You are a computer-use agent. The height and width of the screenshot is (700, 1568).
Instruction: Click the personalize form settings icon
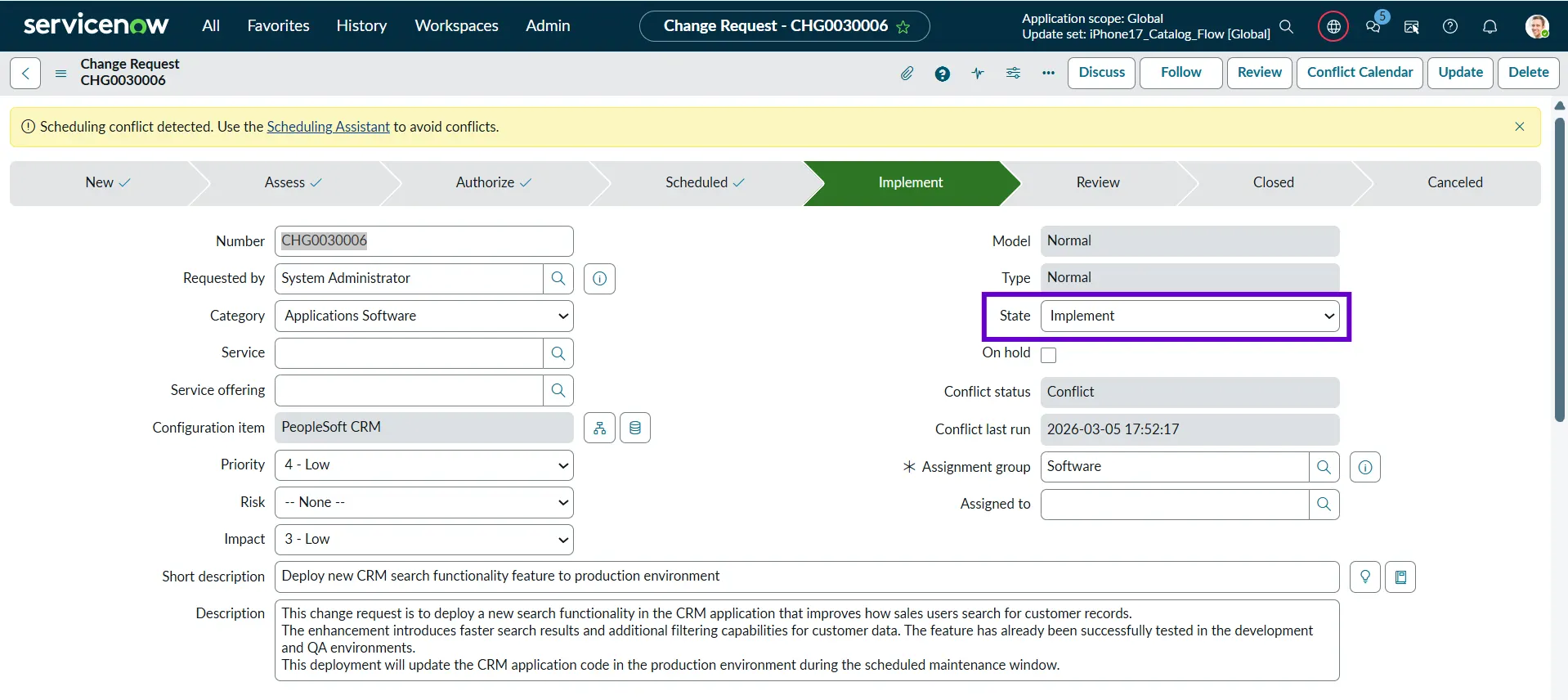pyautogui.click(x=1013, y=74)
